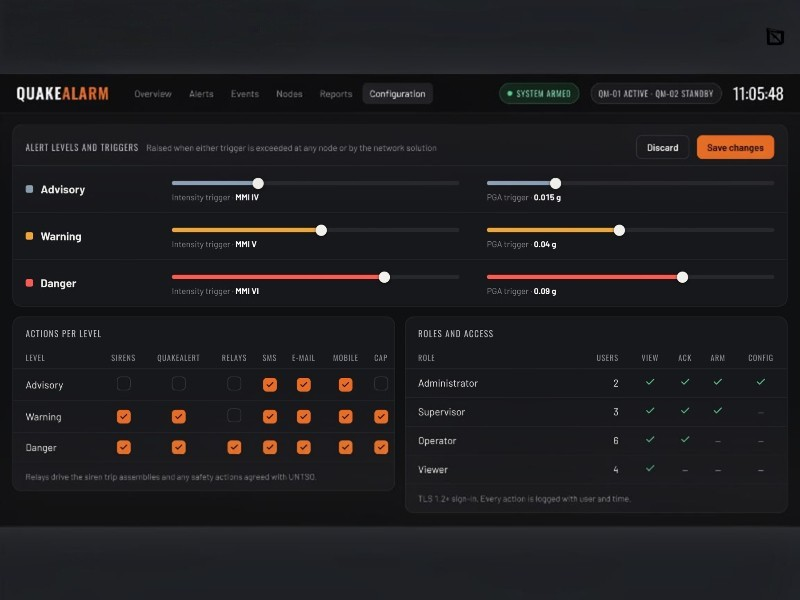Image resolution: width=800 pixels, height=600 pixels.
Task: Enable Relays for Advisory level
Action: 234,384
